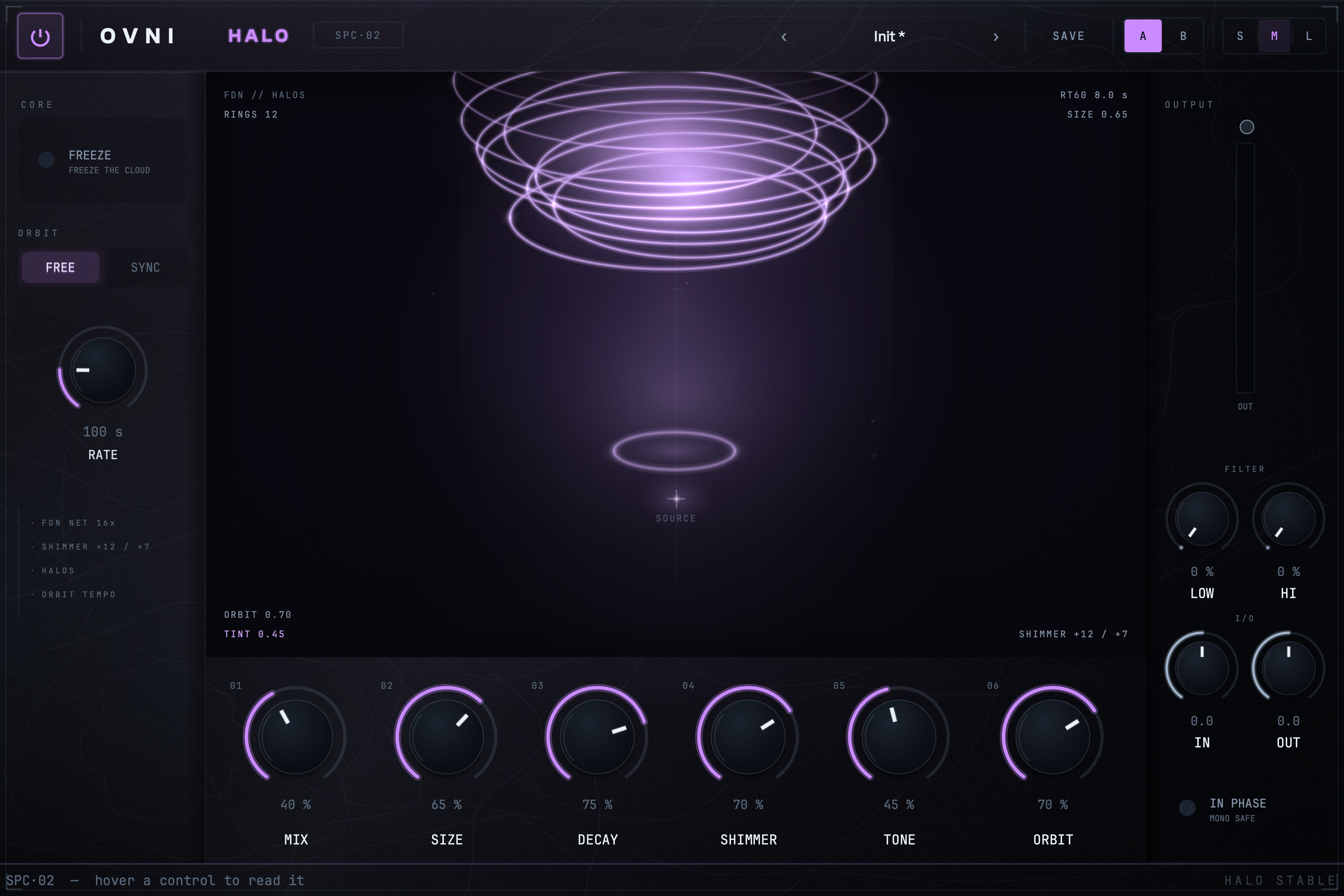Click the FDN NET 16x list item
Screen dimensions: 1344x896
[x=78, y=523]
